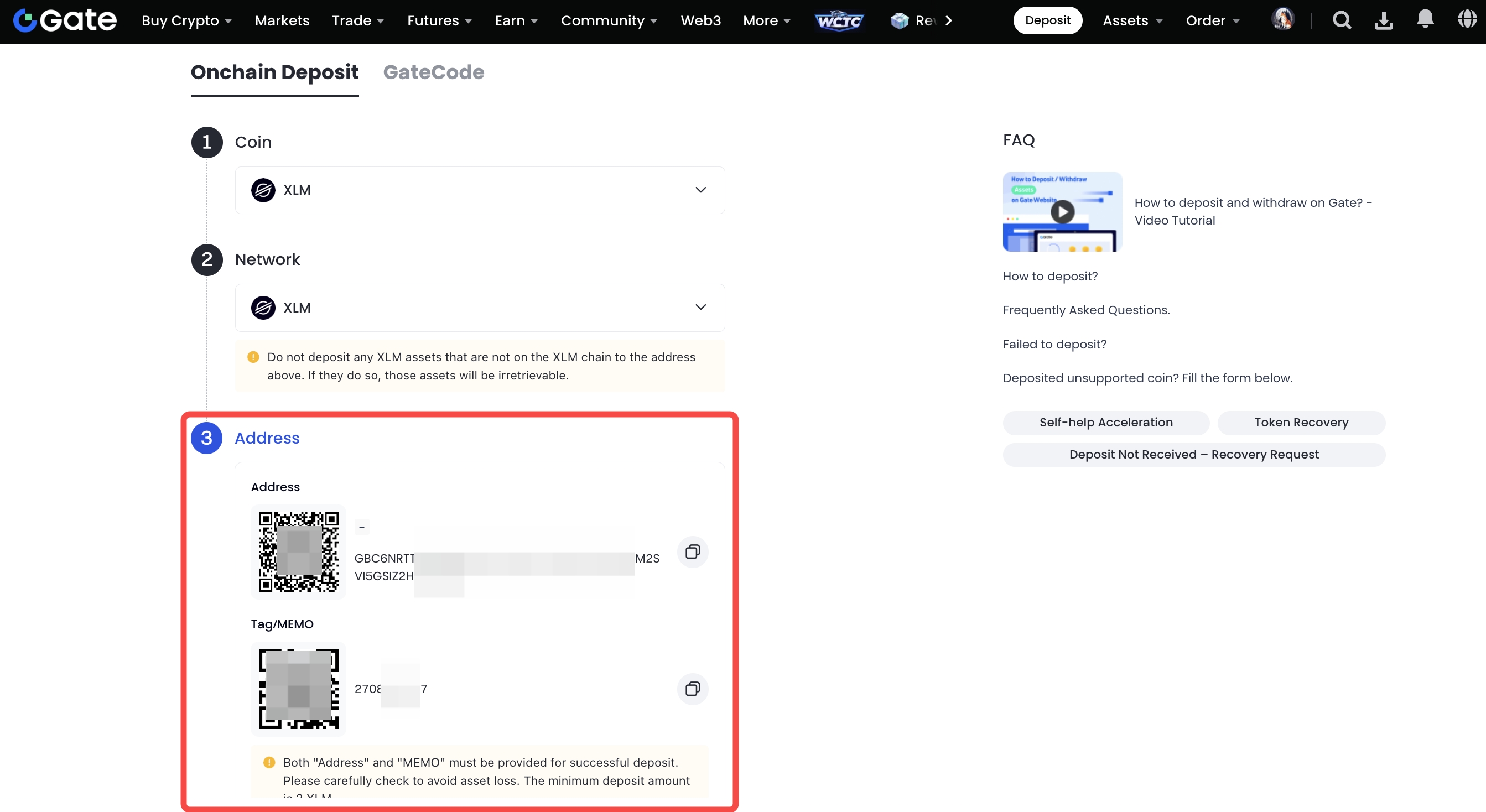The height and width of the screenshot is (812, 1486).
Task: Play the deposit tutorial video thumbnail
Action: coord(1062,212)
